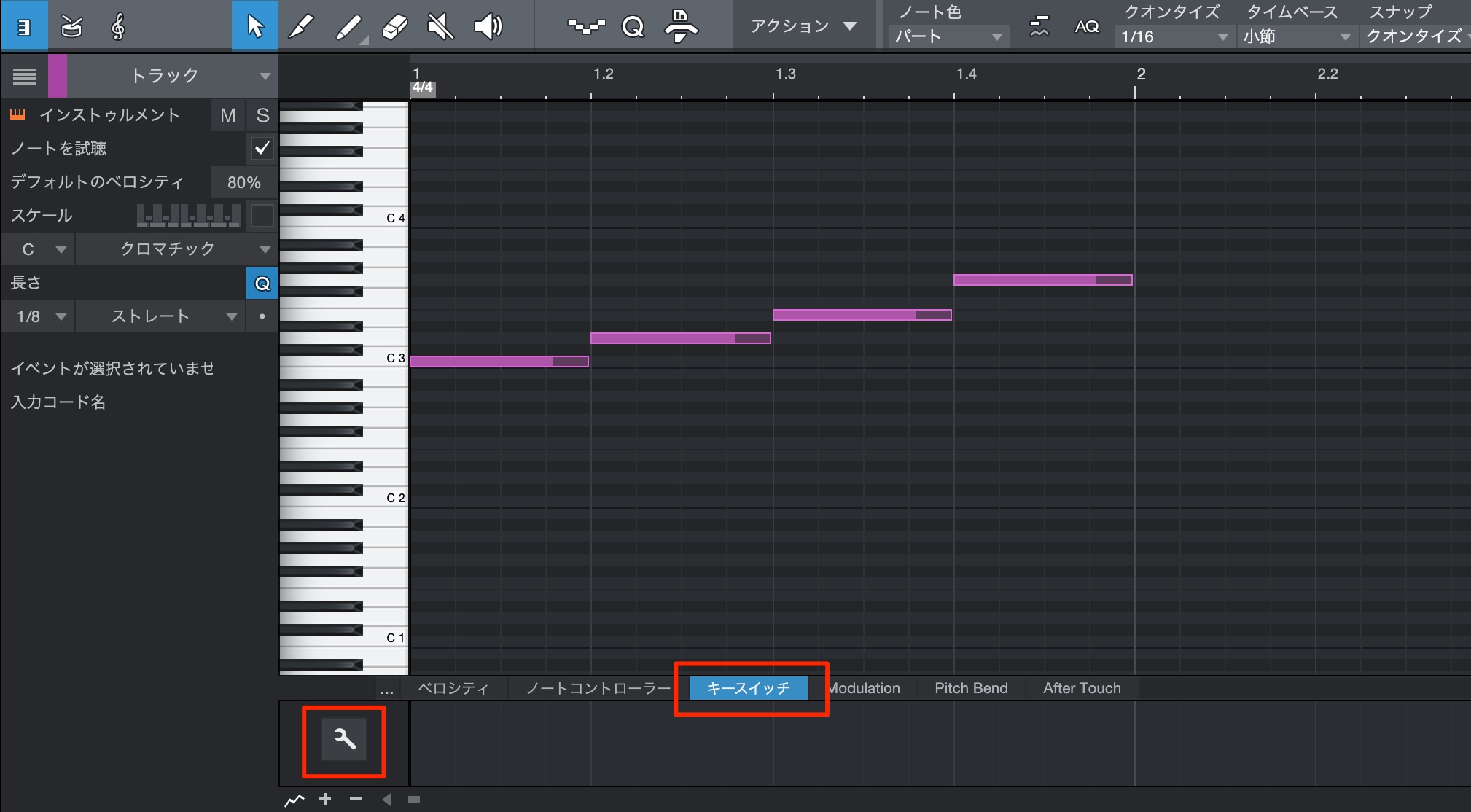
Task: Select the Listen speaker tool
Action: click(x=488, y=27)
